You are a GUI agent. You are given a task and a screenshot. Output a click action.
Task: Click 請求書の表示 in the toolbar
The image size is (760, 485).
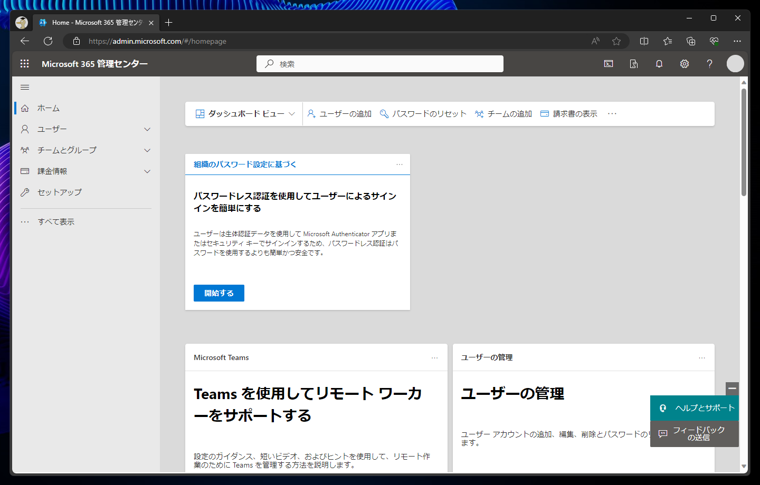569,114
